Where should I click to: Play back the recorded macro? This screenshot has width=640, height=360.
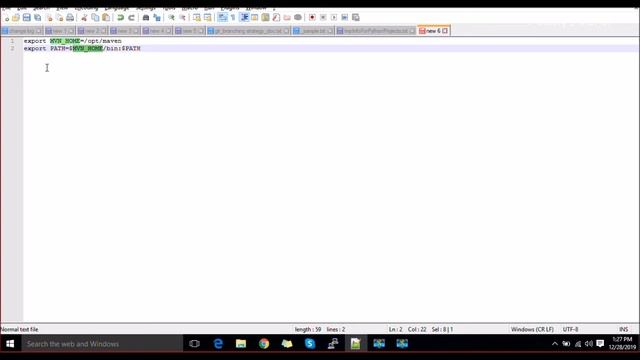[x=334, y=18]
